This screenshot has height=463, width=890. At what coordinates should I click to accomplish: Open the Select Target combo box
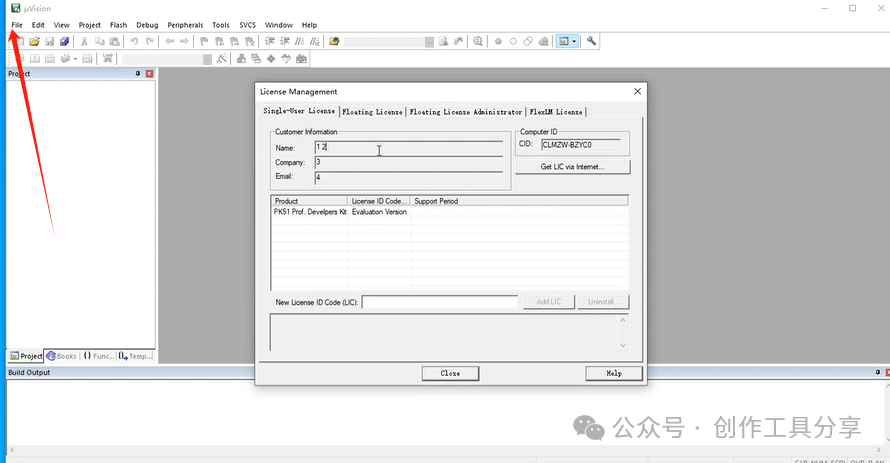pyautogui.click(x=166, y=58)
